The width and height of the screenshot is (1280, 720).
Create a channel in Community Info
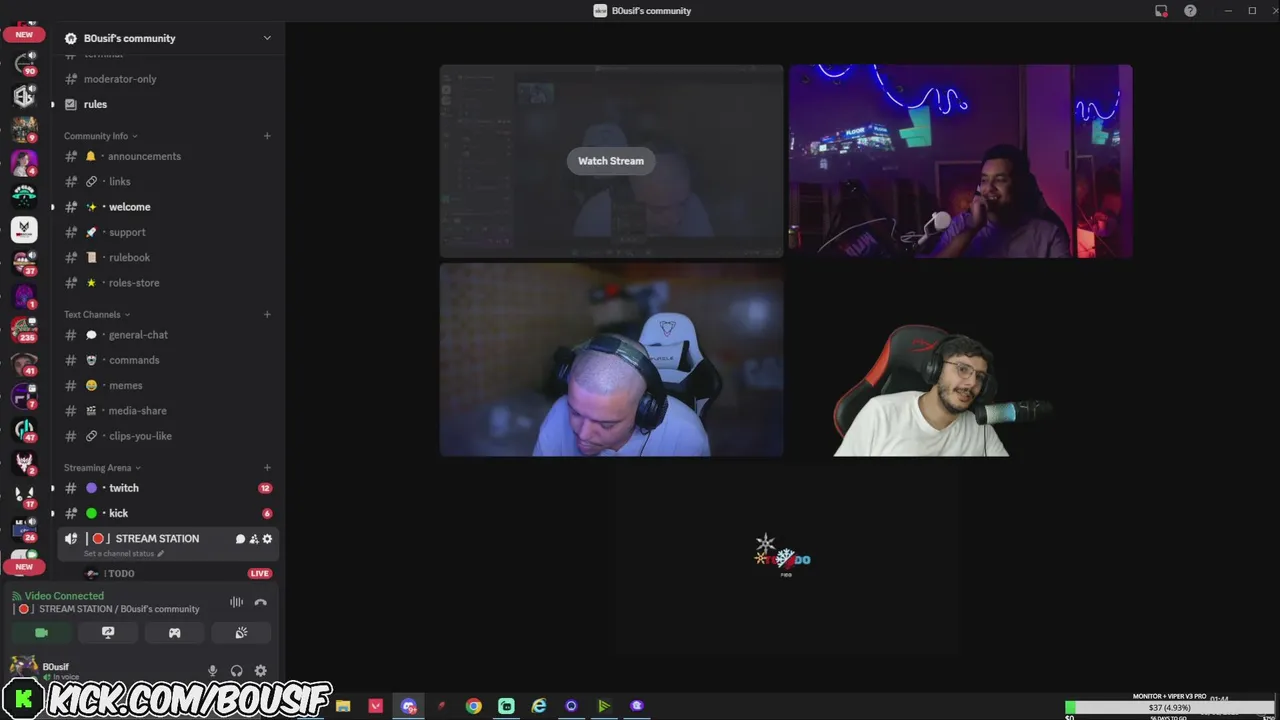click(267, 136)
